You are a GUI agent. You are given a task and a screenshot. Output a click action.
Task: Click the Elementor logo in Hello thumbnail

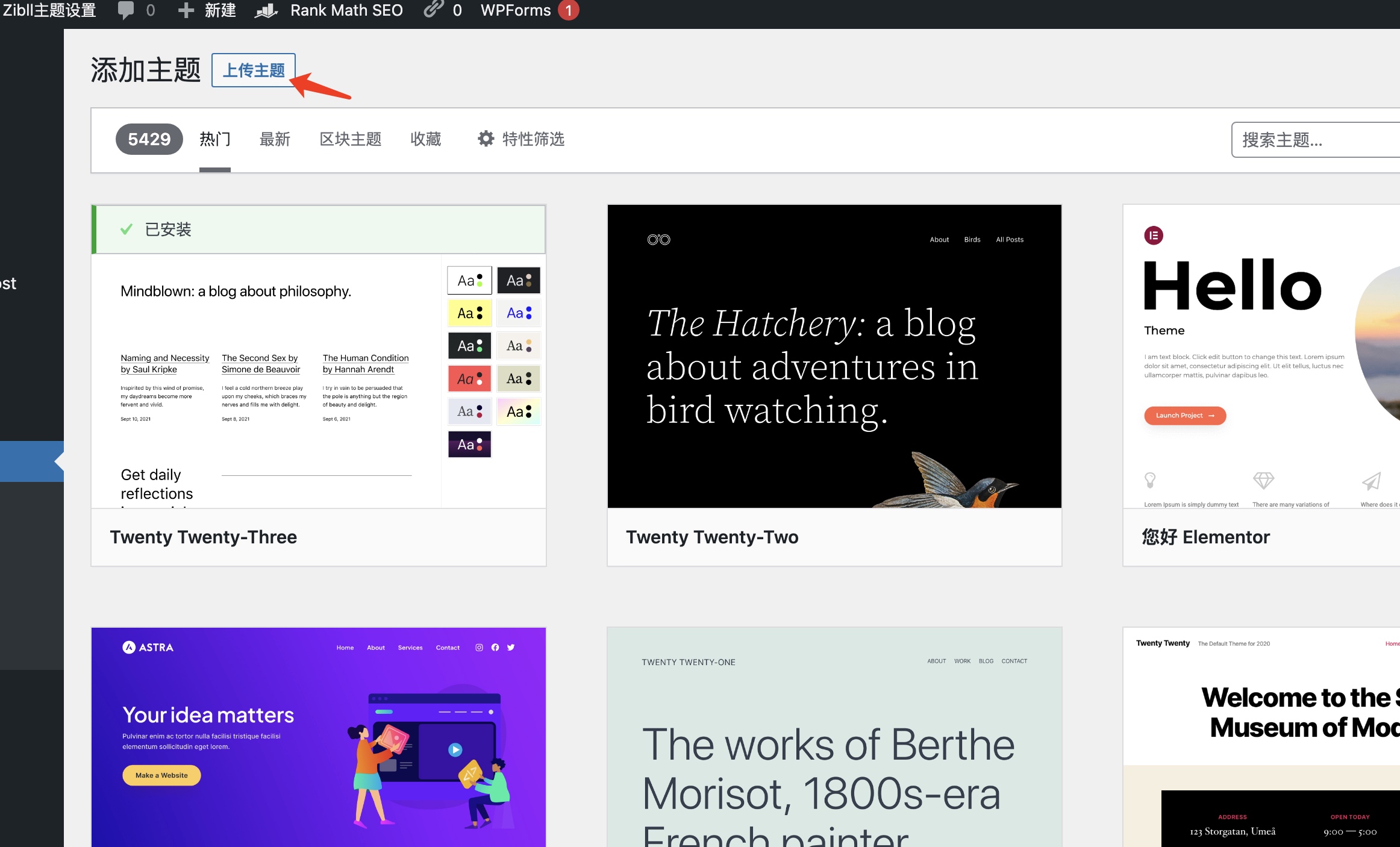pyautogui.click(x=1154, y=236)
